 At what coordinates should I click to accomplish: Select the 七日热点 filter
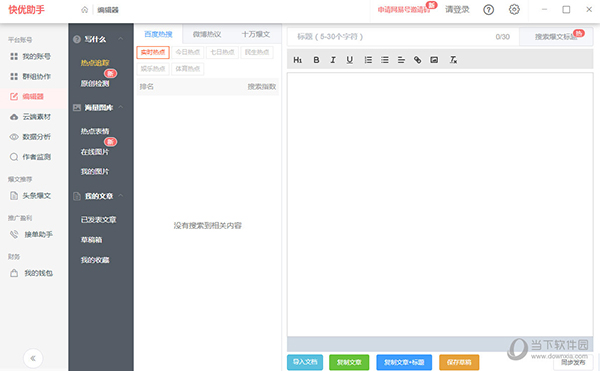pos(222,52)
